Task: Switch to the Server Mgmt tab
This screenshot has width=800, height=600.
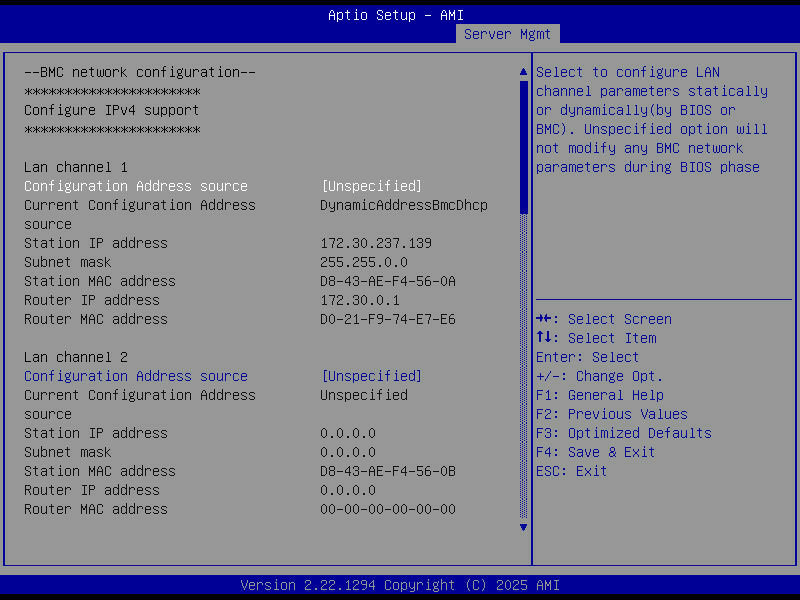Action: tap(507, 33)
